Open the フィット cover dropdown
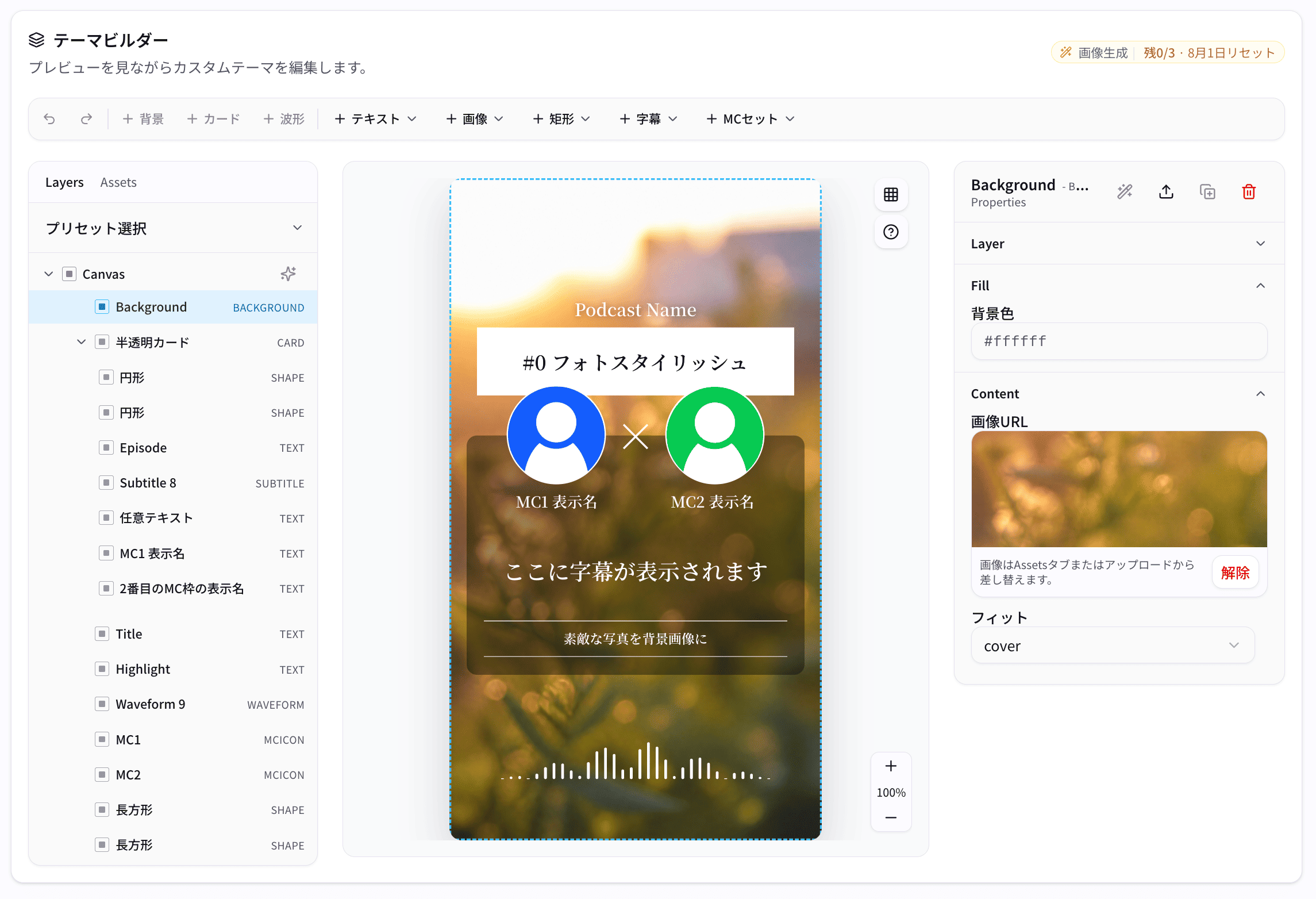The width and height of the screenshot is (1316, 899). 1112,646
